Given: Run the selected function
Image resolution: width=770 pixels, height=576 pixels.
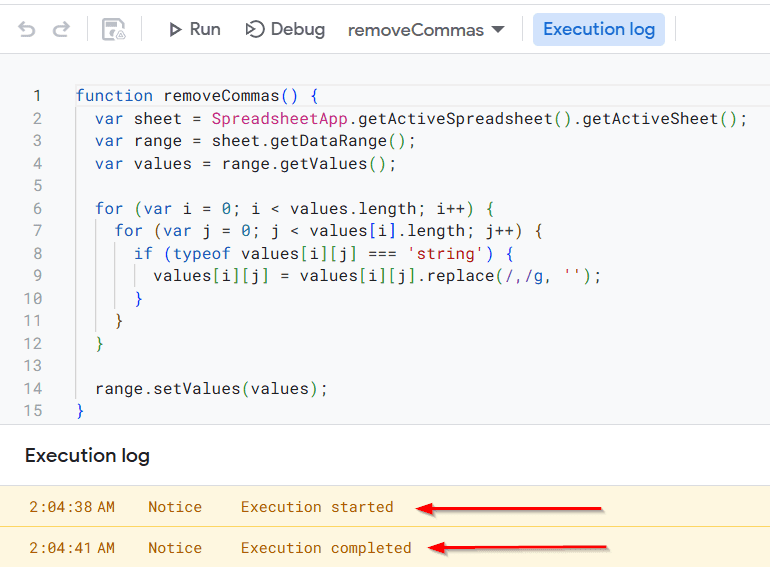Looking at the screenshot, I should tap(194, 29).
